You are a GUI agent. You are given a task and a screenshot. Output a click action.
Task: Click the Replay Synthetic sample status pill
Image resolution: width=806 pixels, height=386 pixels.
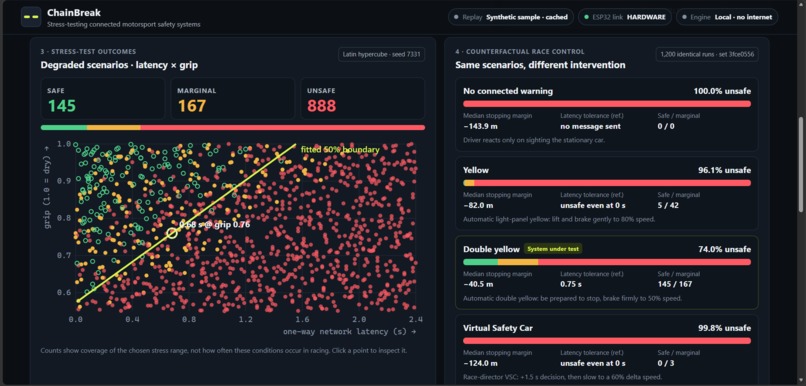point(511,17)
